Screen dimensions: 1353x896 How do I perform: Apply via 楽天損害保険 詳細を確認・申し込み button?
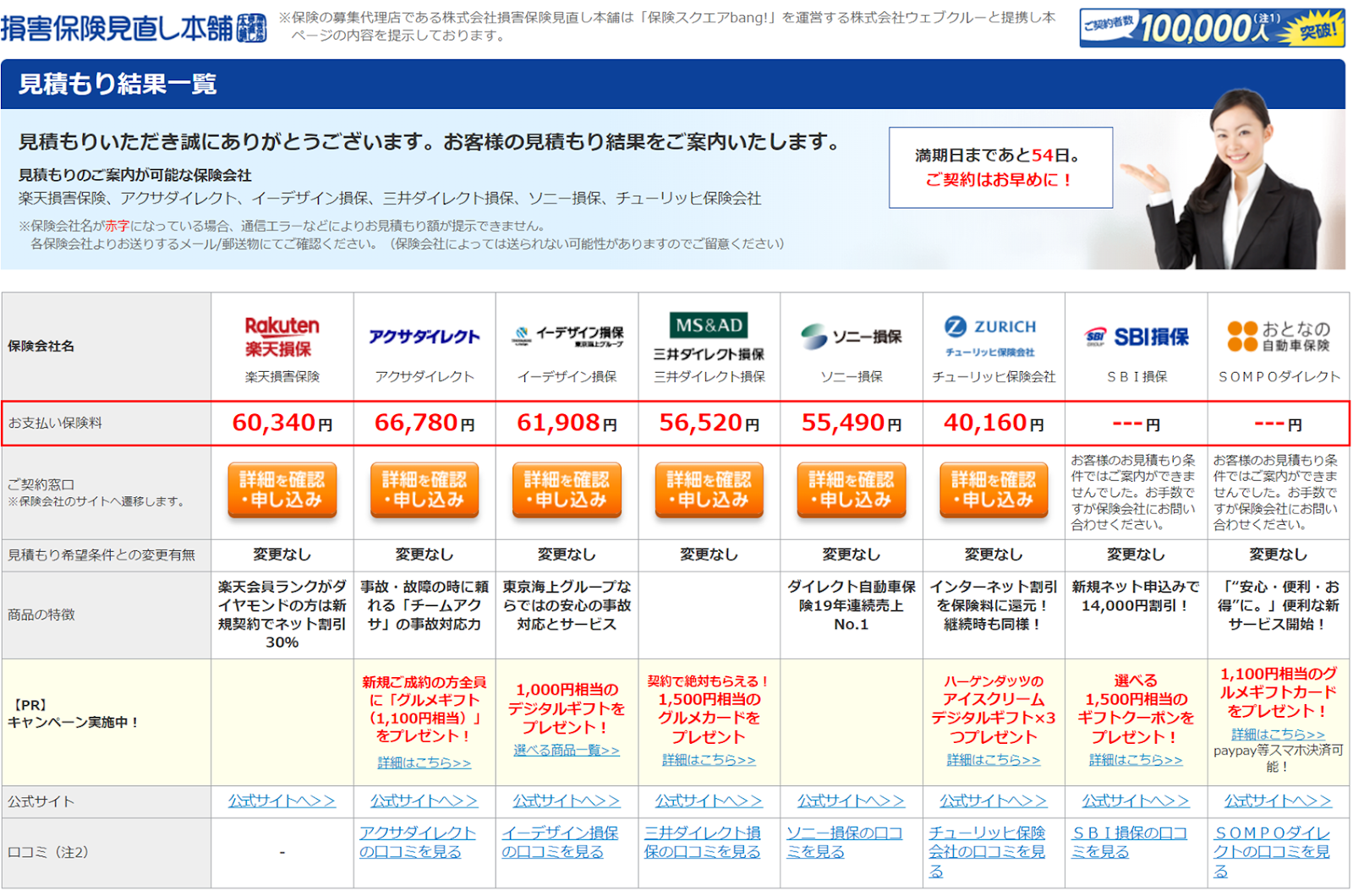tap(282, 489)
